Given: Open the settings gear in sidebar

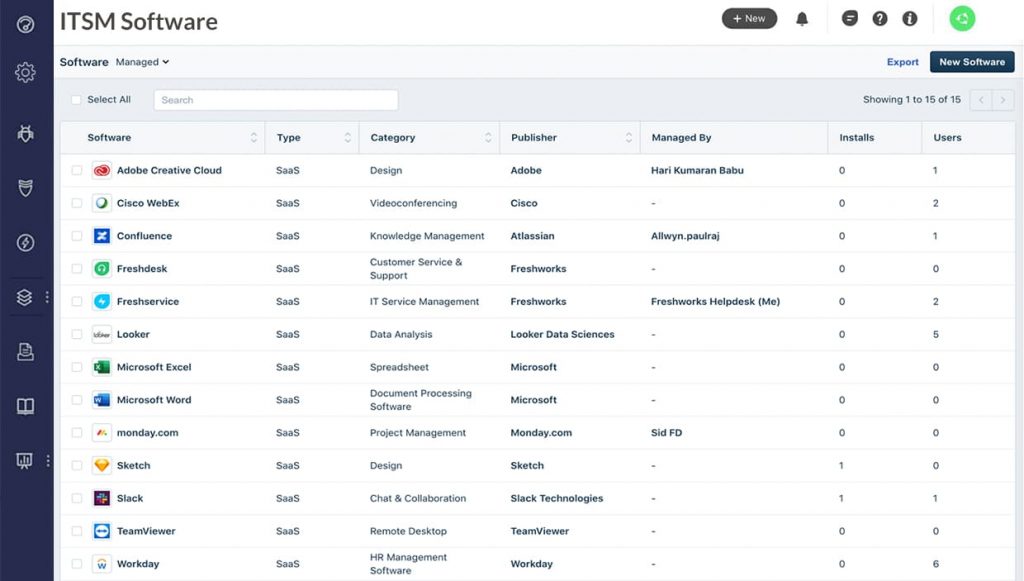Looking at the screenshot, I should [26, 72].
